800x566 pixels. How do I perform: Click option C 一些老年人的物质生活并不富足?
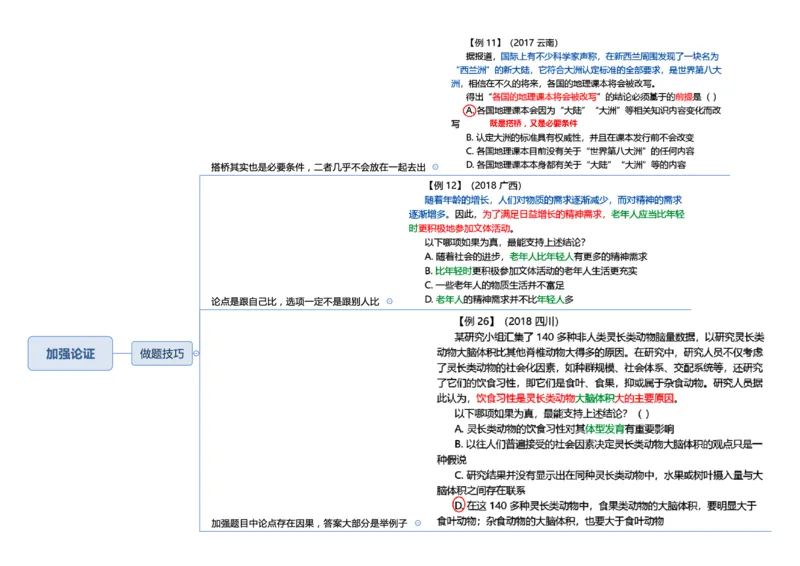(x=494, y=285)
